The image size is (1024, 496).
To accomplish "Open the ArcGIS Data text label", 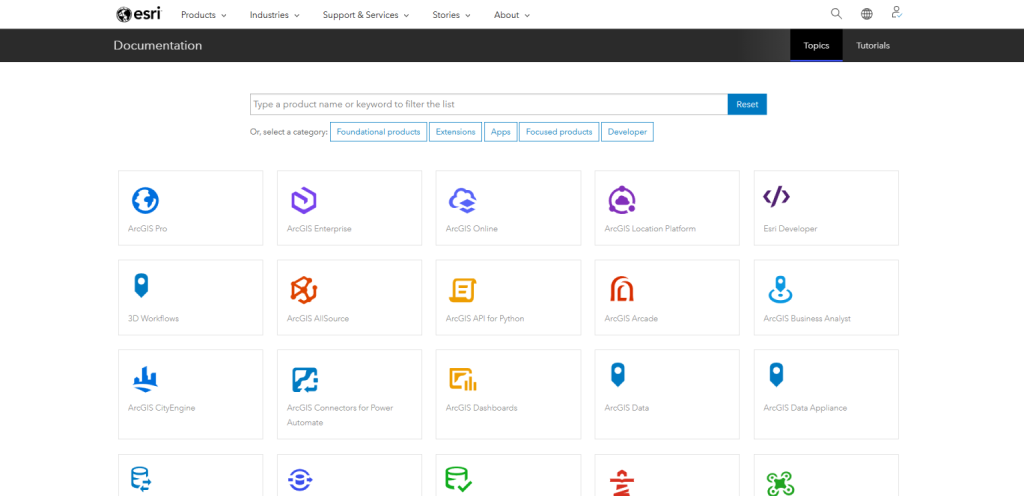I will (626, 408).
